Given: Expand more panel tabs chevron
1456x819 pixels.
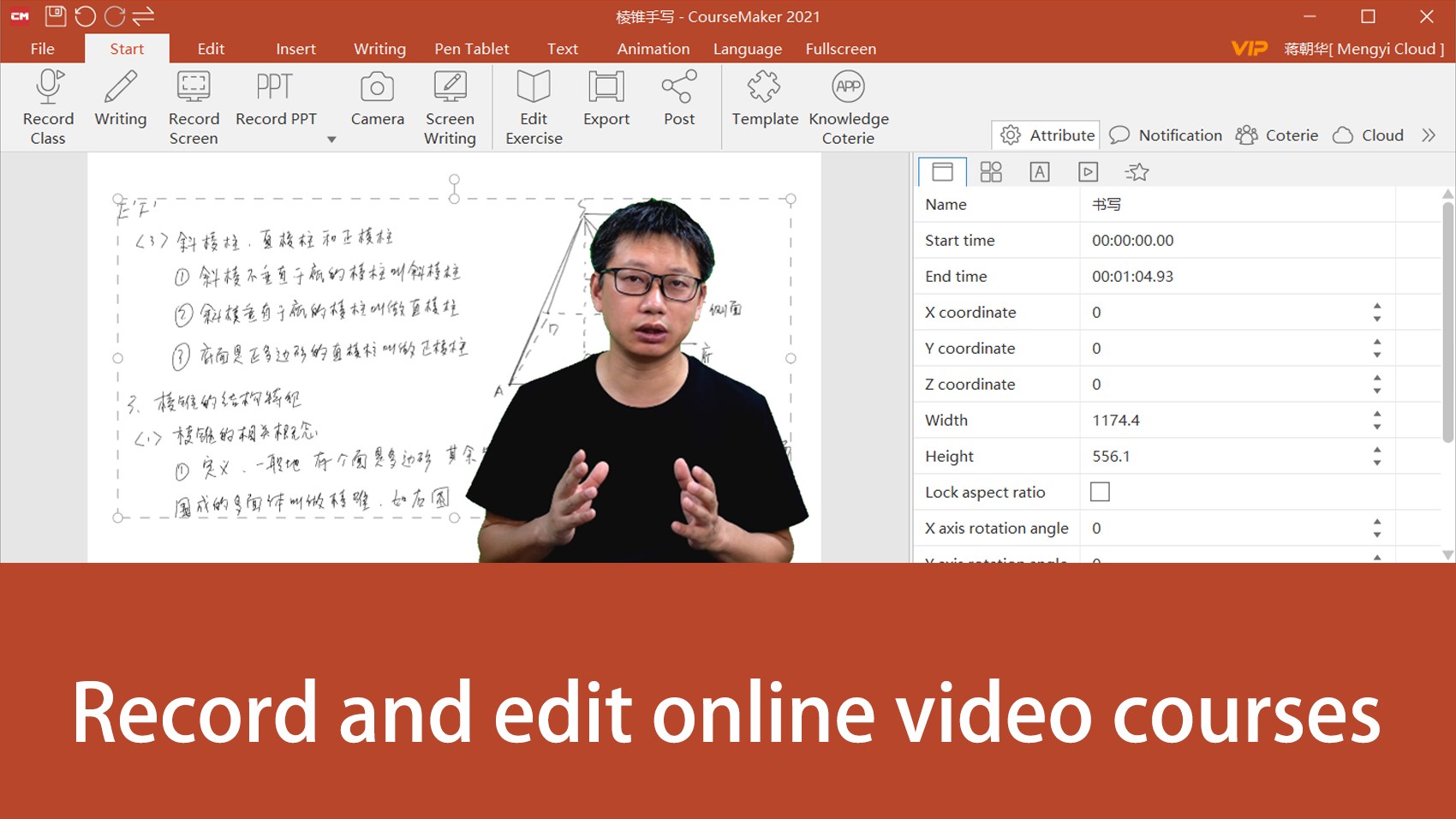Looking at the screenshot, I should [x=1428, y=135].
